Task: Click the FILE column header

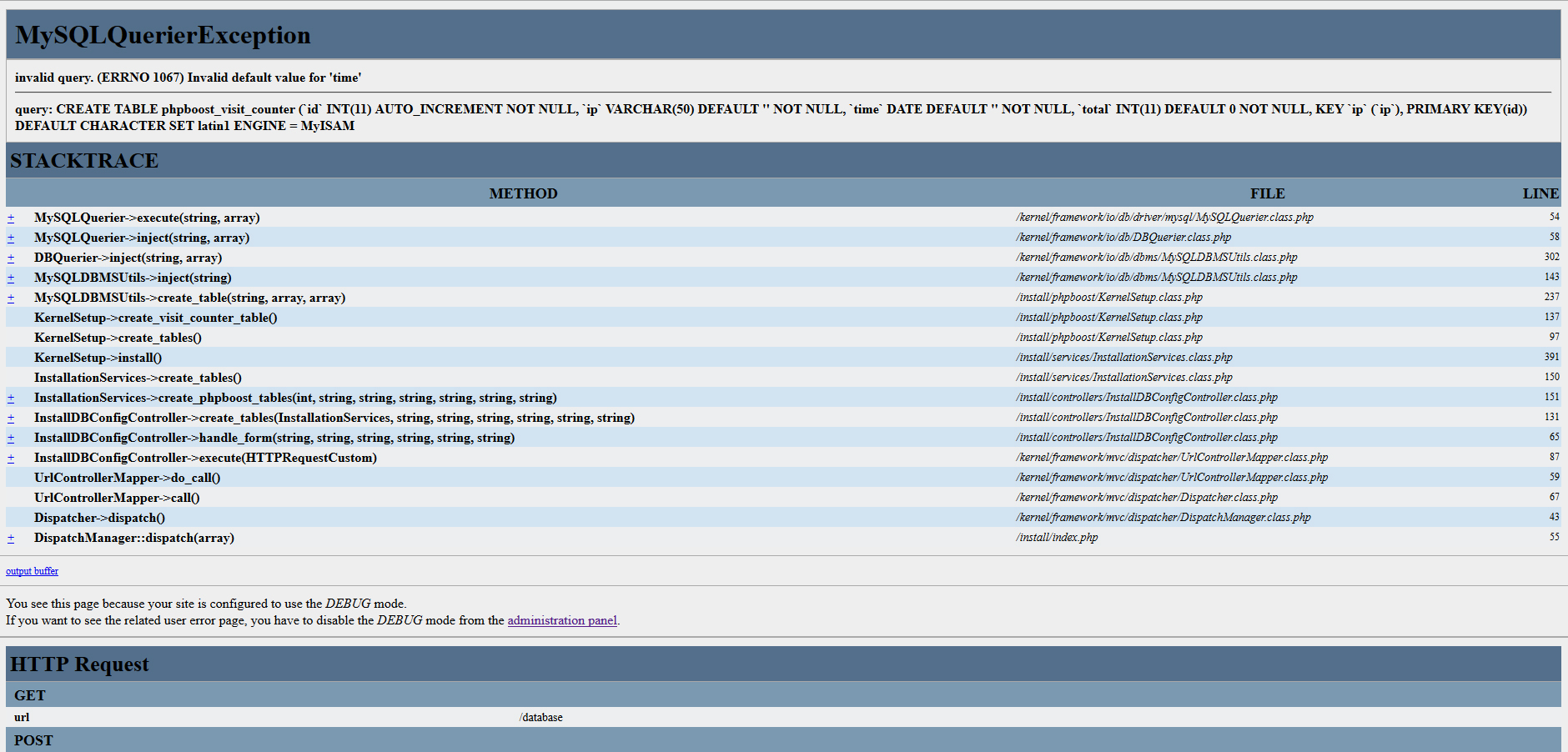Action: [x=1267, y=193]
